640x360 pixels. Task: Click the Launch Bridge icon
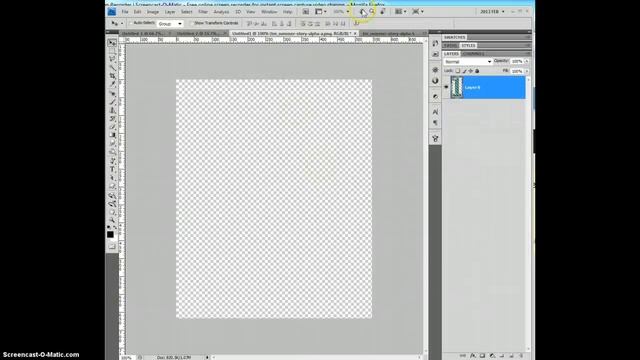click(305, 12)
